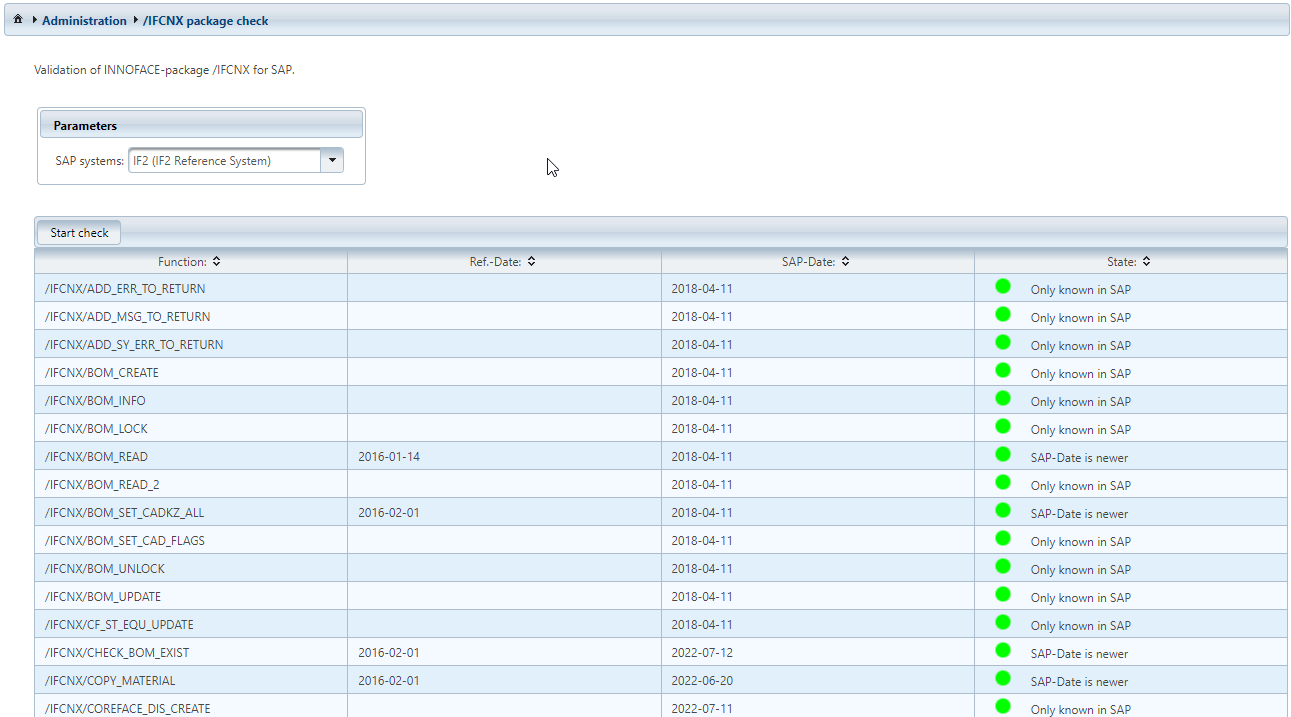
Task: Select the IF2 Reference System combo box field
Action: click(224, 160)
